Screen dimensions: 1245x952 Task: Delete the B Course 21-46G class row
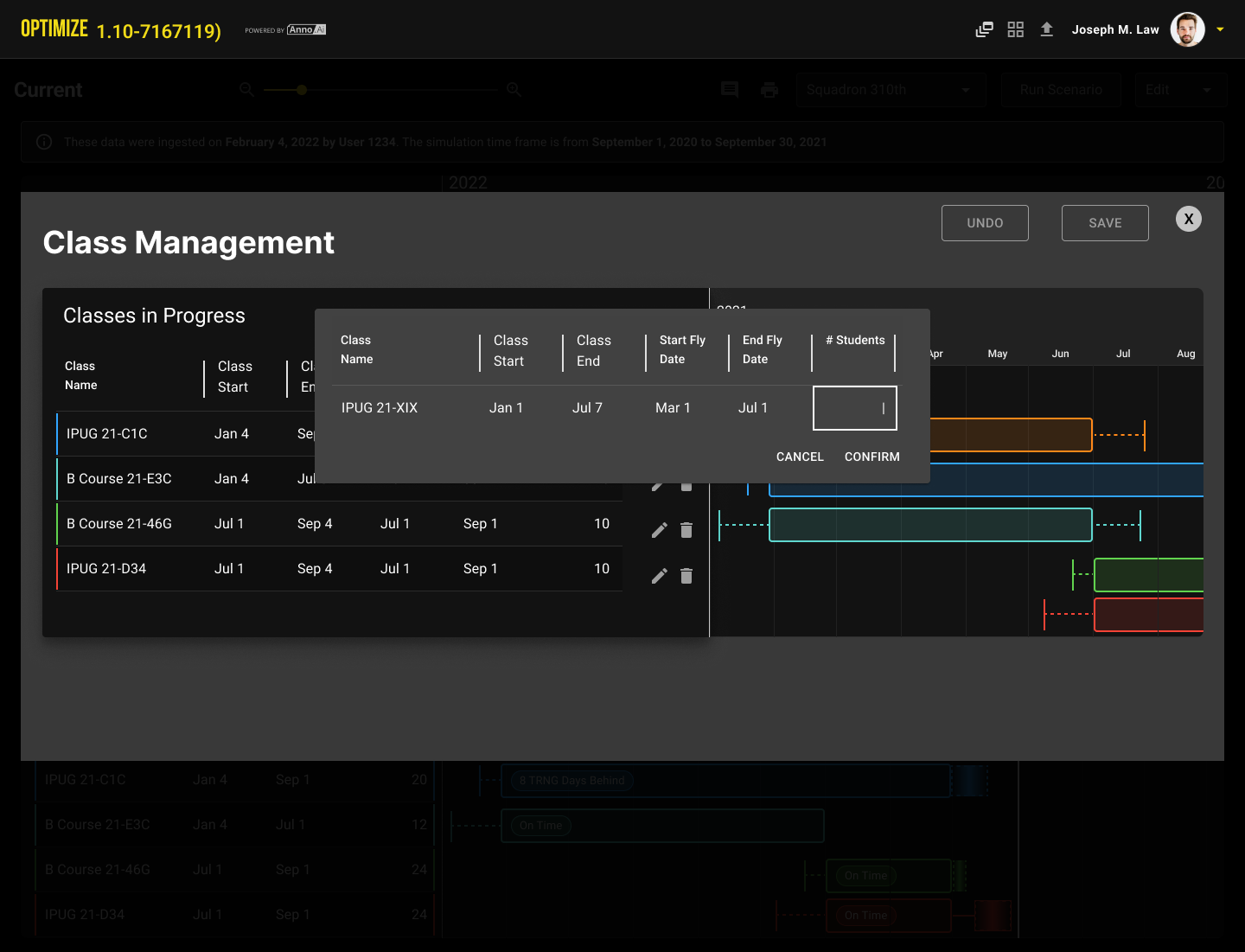click(686, 530)
